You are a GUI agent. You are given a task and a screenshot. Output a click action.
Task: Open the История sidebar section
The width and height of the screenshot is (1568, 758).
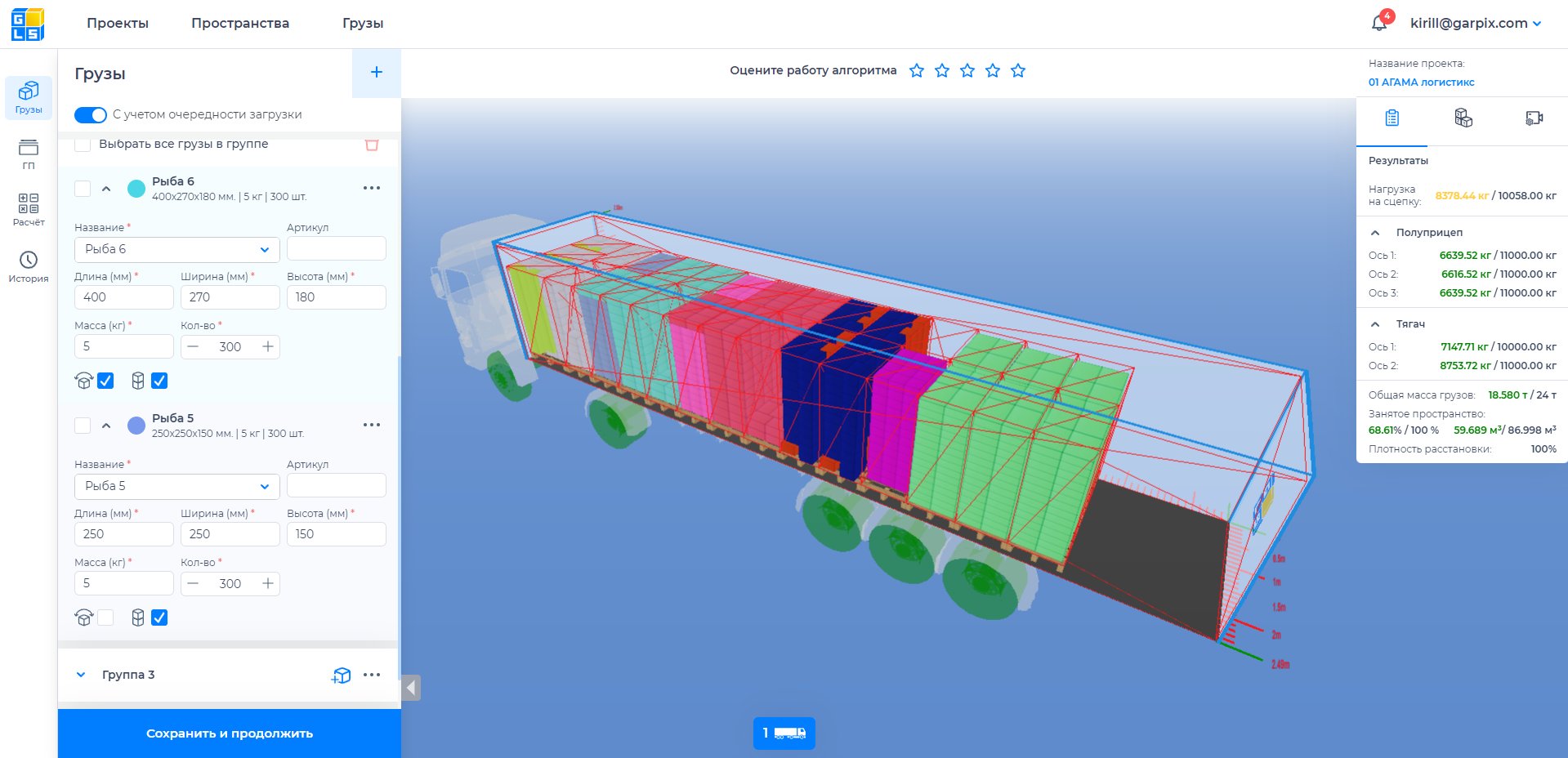tap(29, 267)
